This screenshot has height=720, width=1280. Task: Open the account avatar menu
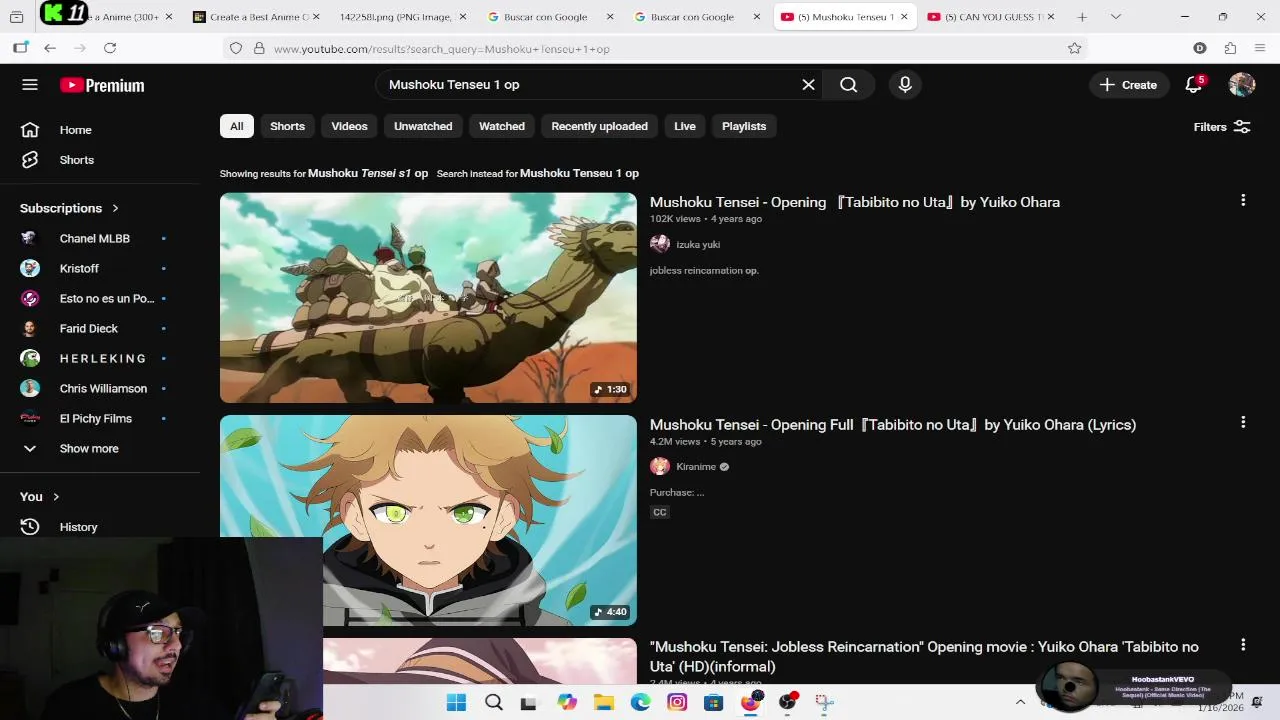click(1242, 85)
